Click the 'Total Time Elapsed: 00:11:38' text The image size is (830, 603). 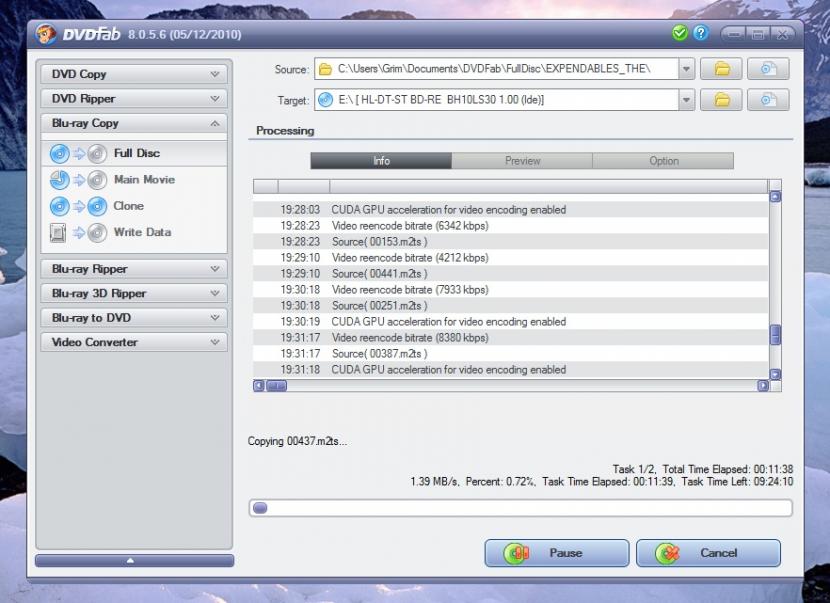click(728, 469)
